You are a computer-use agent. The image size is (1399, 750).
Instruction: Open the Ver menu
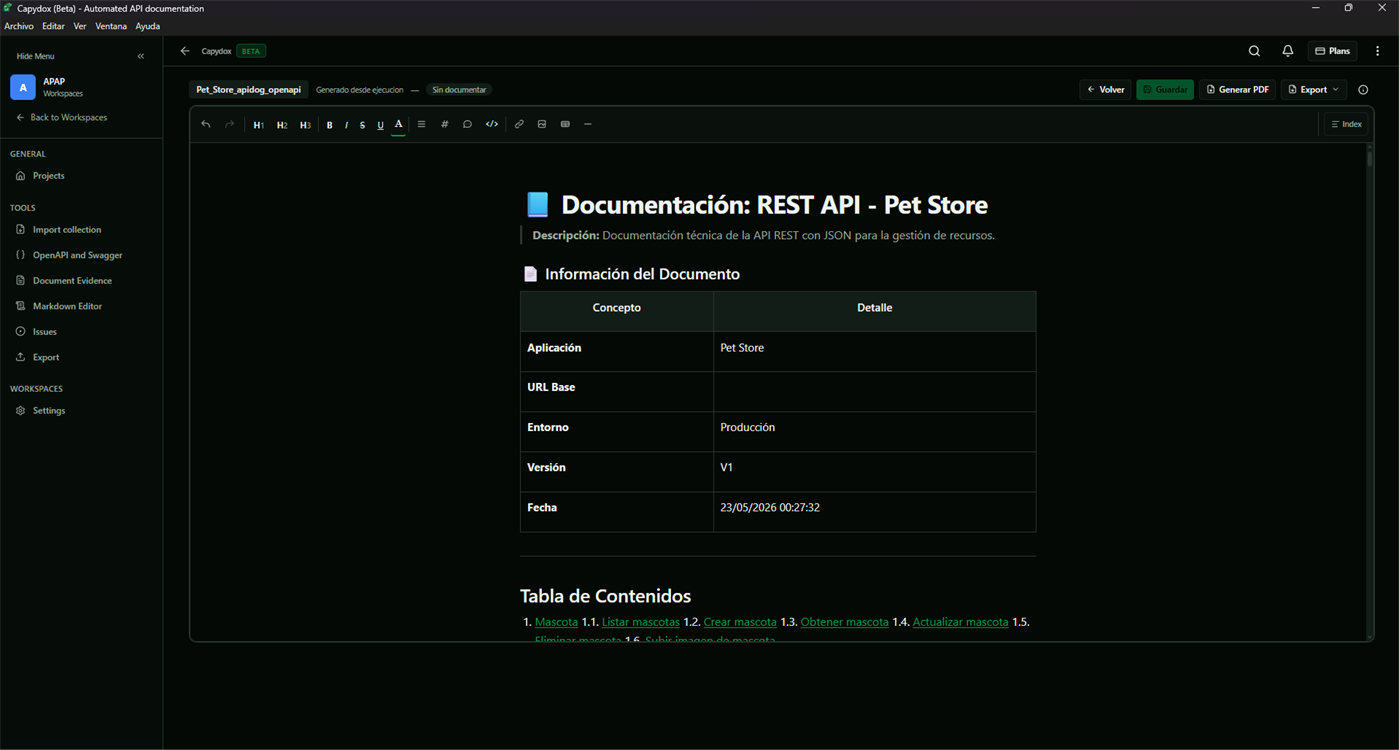click(80, 26)
